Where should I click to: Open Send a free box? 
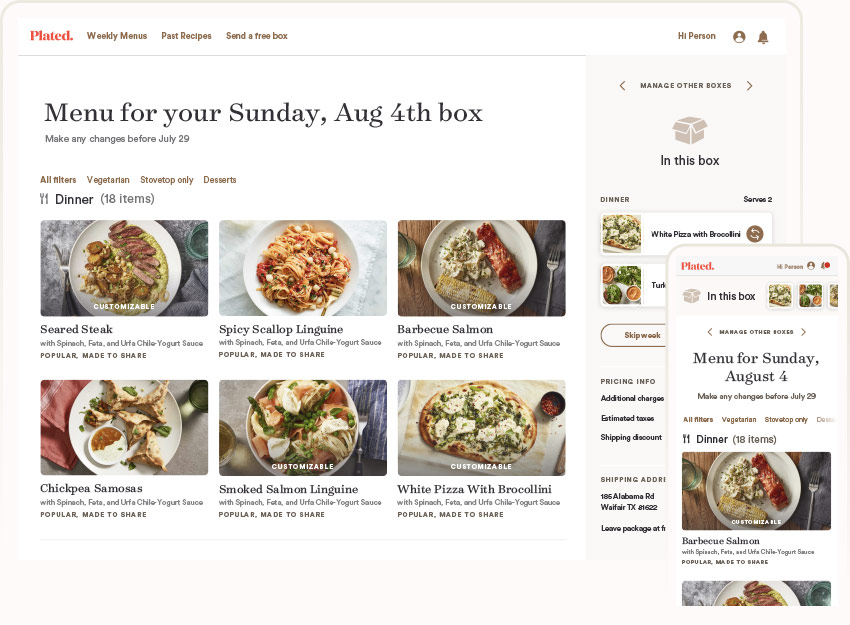(x=256, y=36)
